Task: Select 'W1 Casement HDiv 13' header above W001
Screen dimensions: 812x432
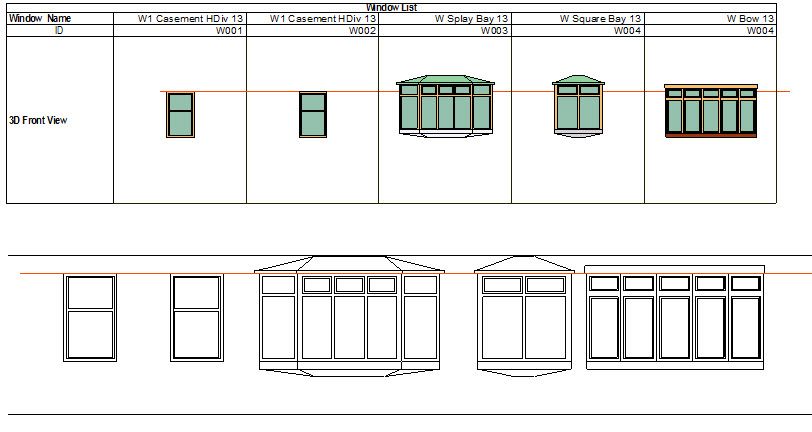Action: tap(180, 19)
